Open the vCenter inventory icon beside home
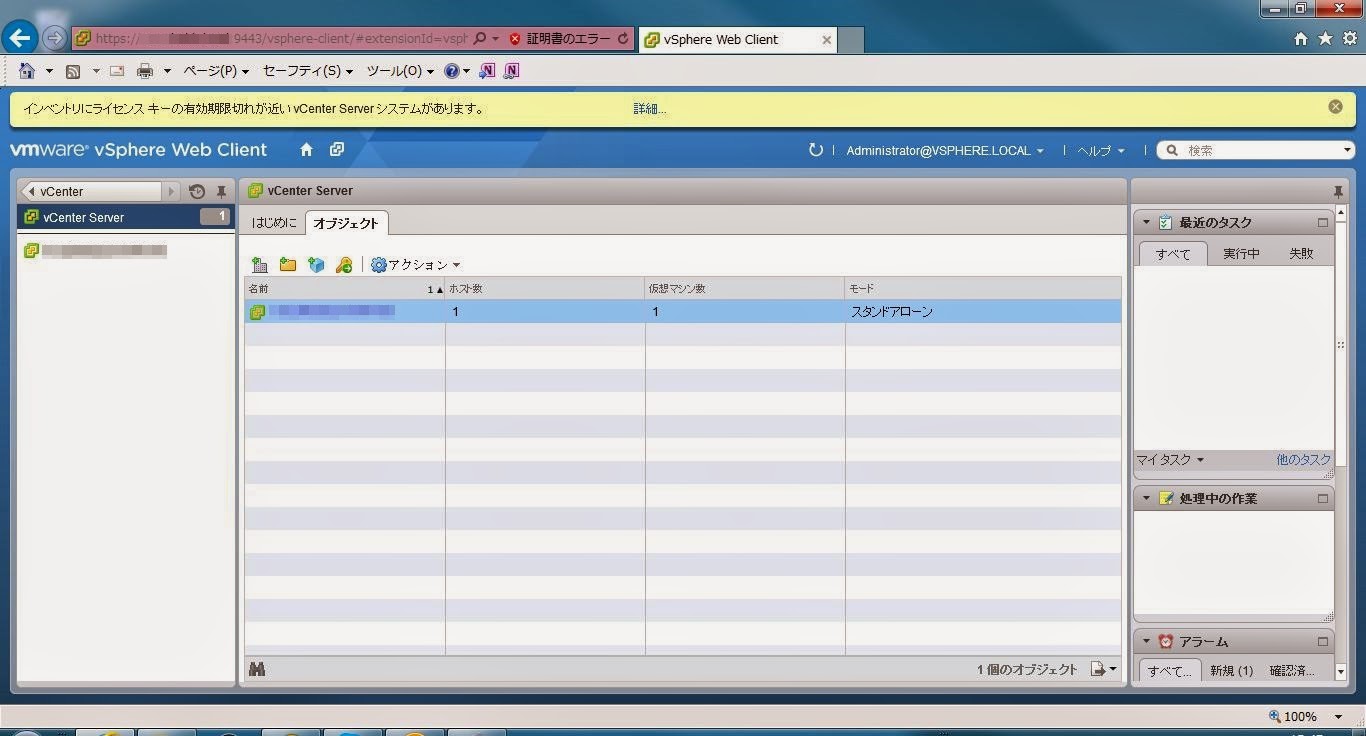 pos(337,150)
